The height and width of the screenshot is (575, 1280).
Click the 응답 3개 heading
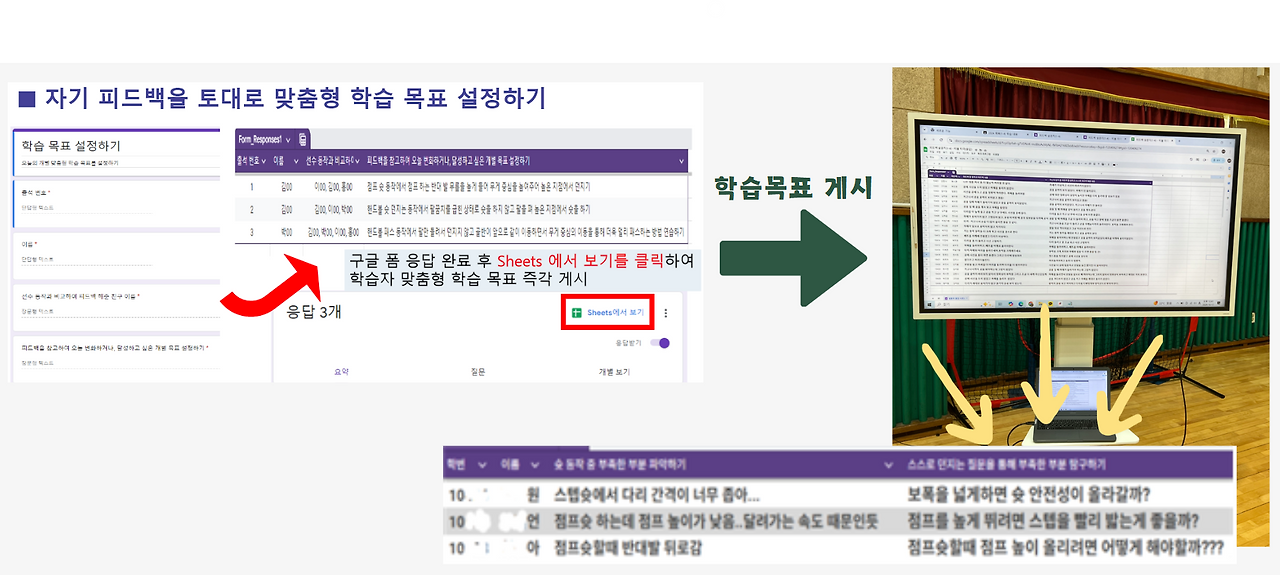[315, 311]
